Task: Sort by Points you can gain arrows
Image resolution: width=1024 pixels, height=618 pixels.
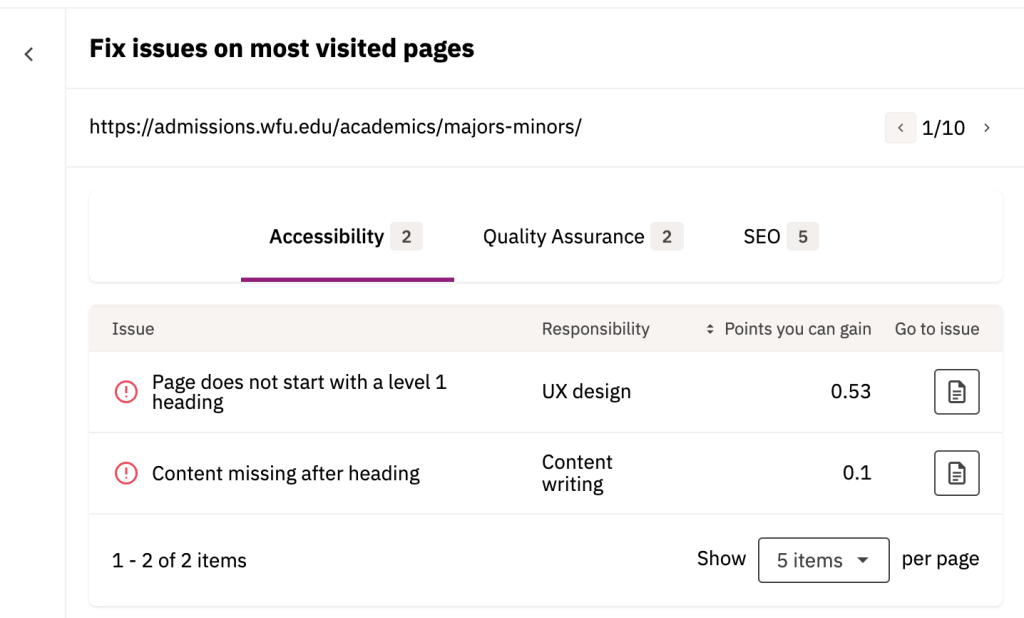Action: pyautogui.click(x=710, y=329)
